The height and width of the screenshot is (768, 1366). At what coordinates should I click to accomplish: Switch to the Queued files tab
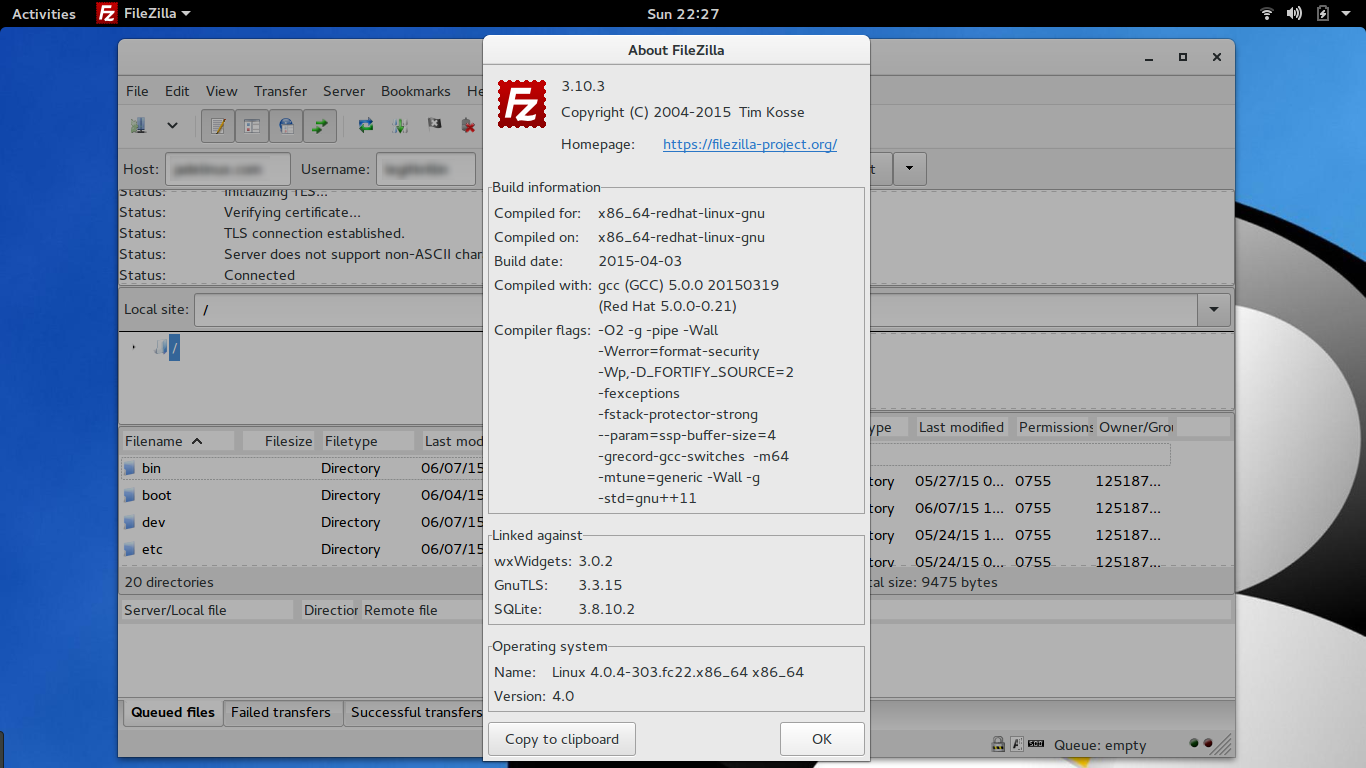[173, 712]
